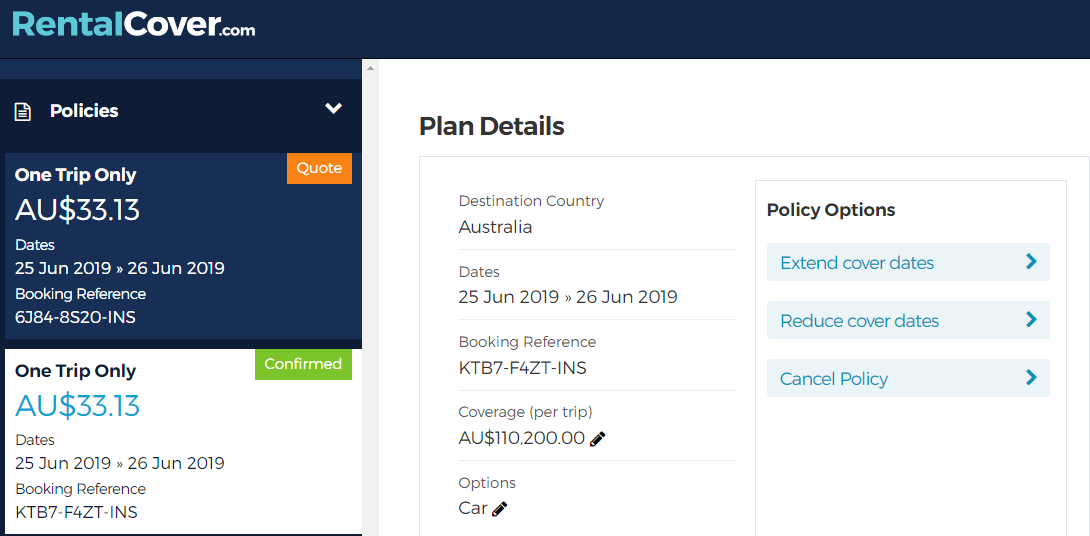
Task: Select the quoted policy 6J84-8S20-INS
Action: [x=184, y=246]
